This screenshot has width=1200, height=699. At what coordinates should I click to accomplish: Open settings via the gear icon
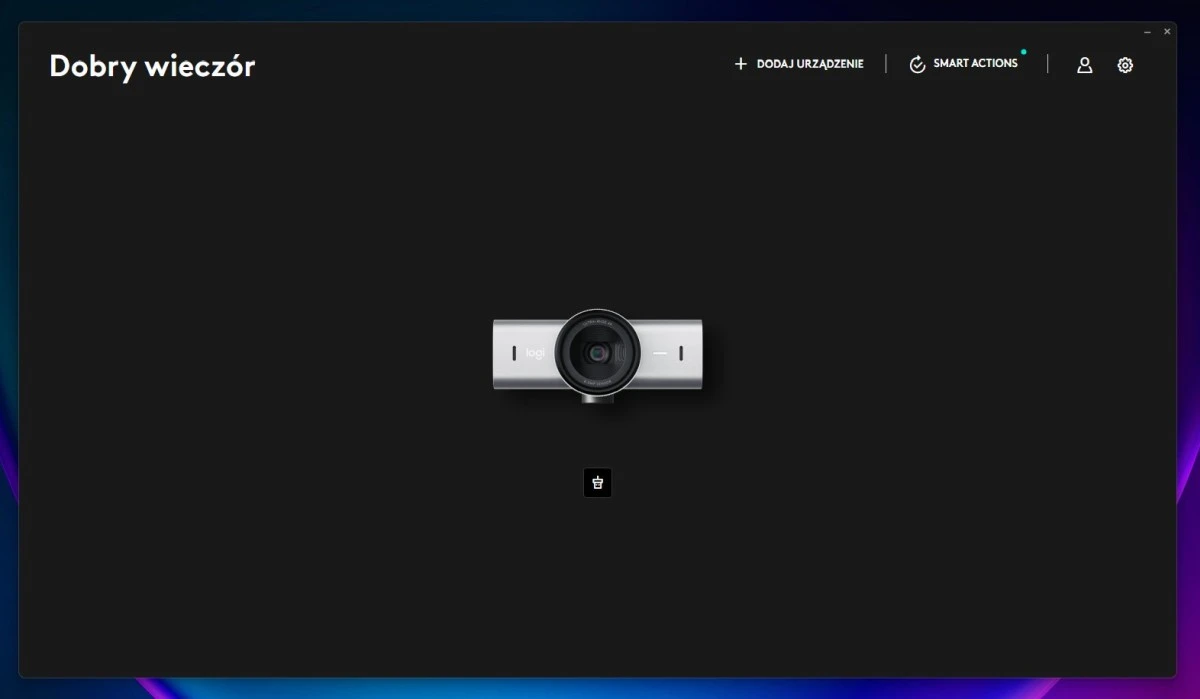[x=1125, y=65]
